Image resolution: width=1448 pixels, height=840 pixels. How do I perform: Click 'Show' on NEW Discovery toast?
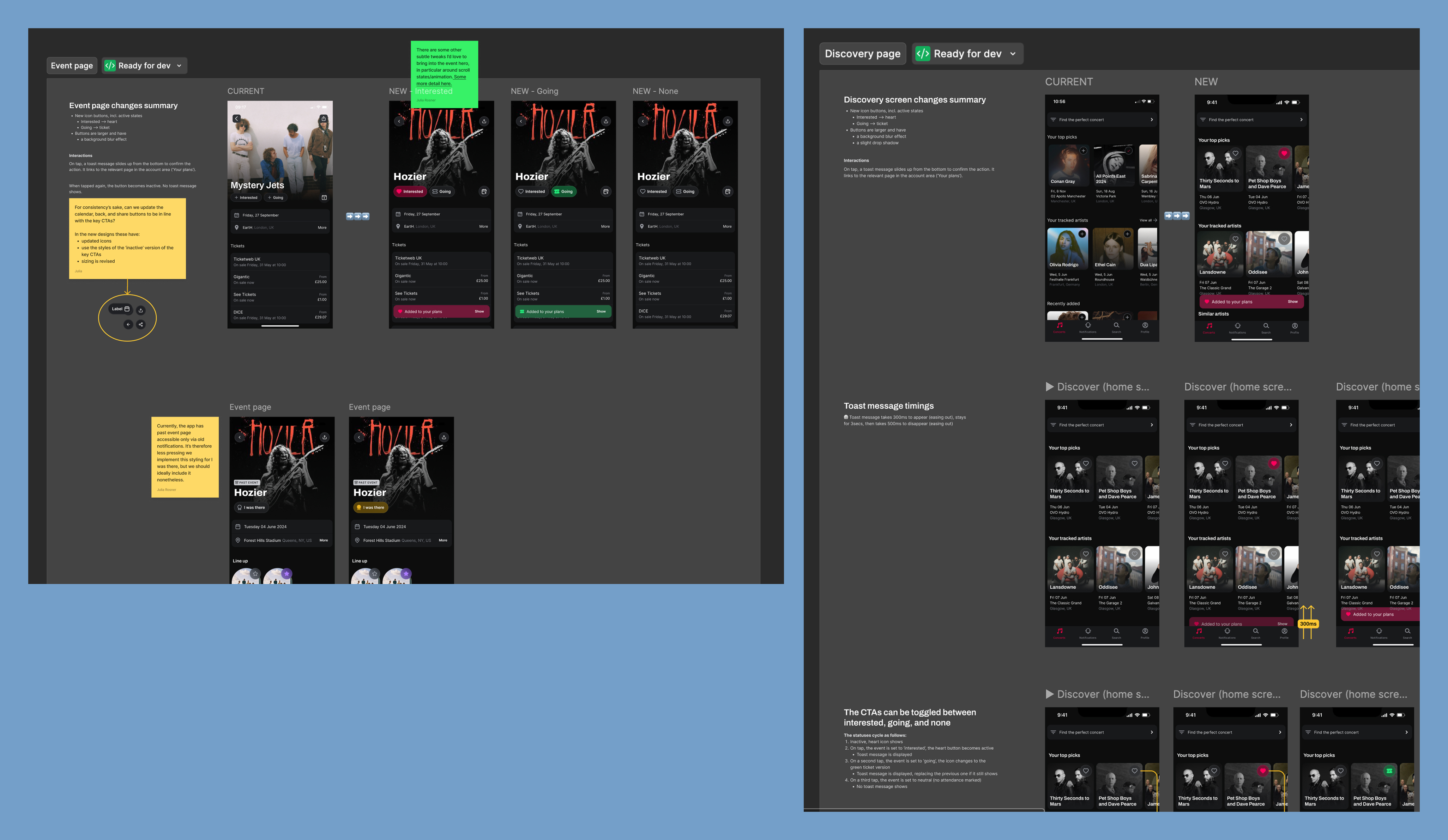click(x=1293, y=302)
